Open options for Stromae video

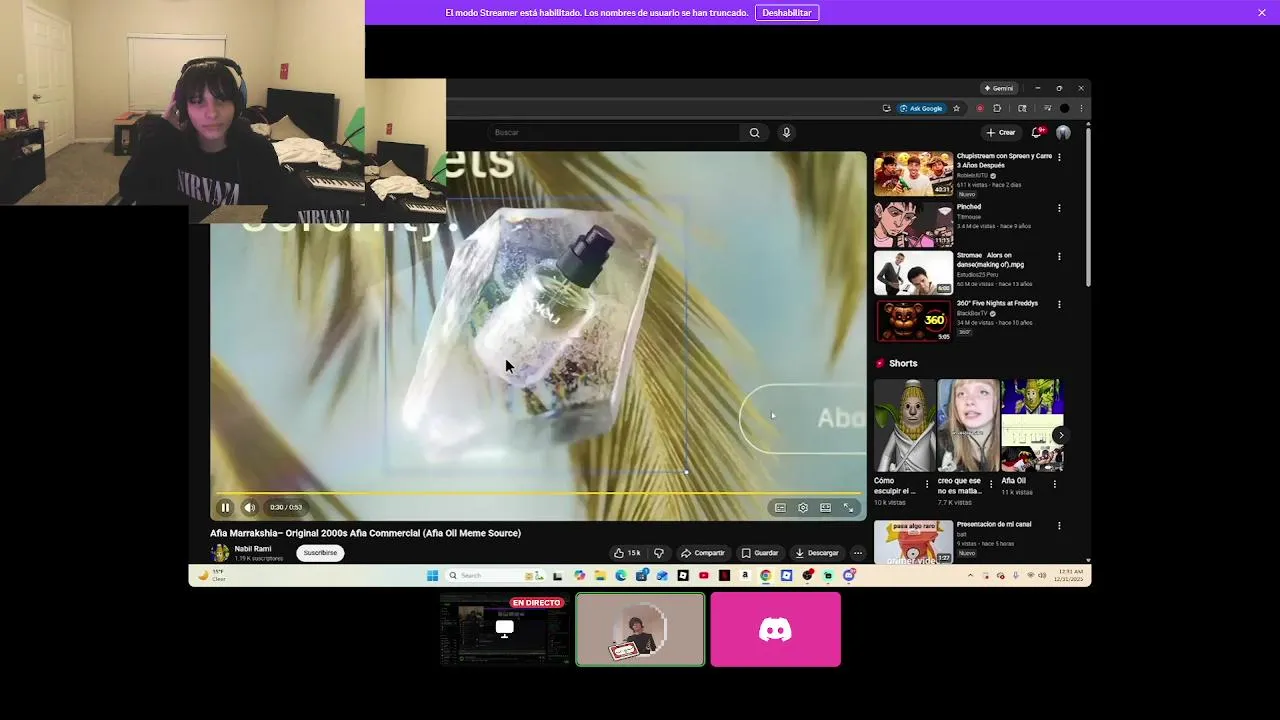1059,256
